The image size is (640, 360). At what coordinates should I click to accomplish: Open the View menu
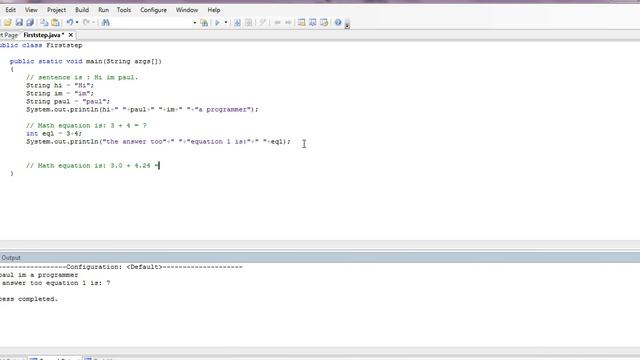click(31, 10)
